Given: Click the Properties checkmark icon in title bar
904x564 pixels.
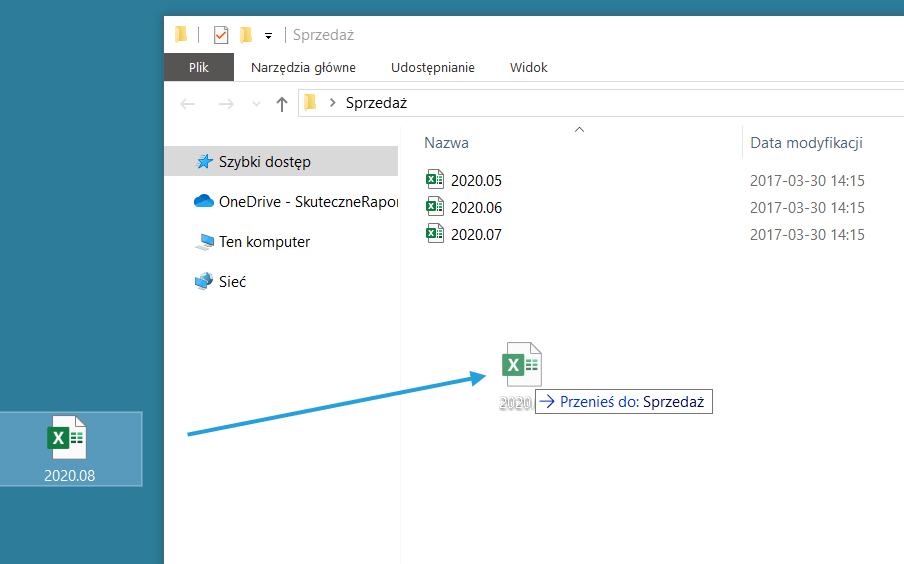Looking at the screenshot, I should pyautogui.click(x=221, y=35).
